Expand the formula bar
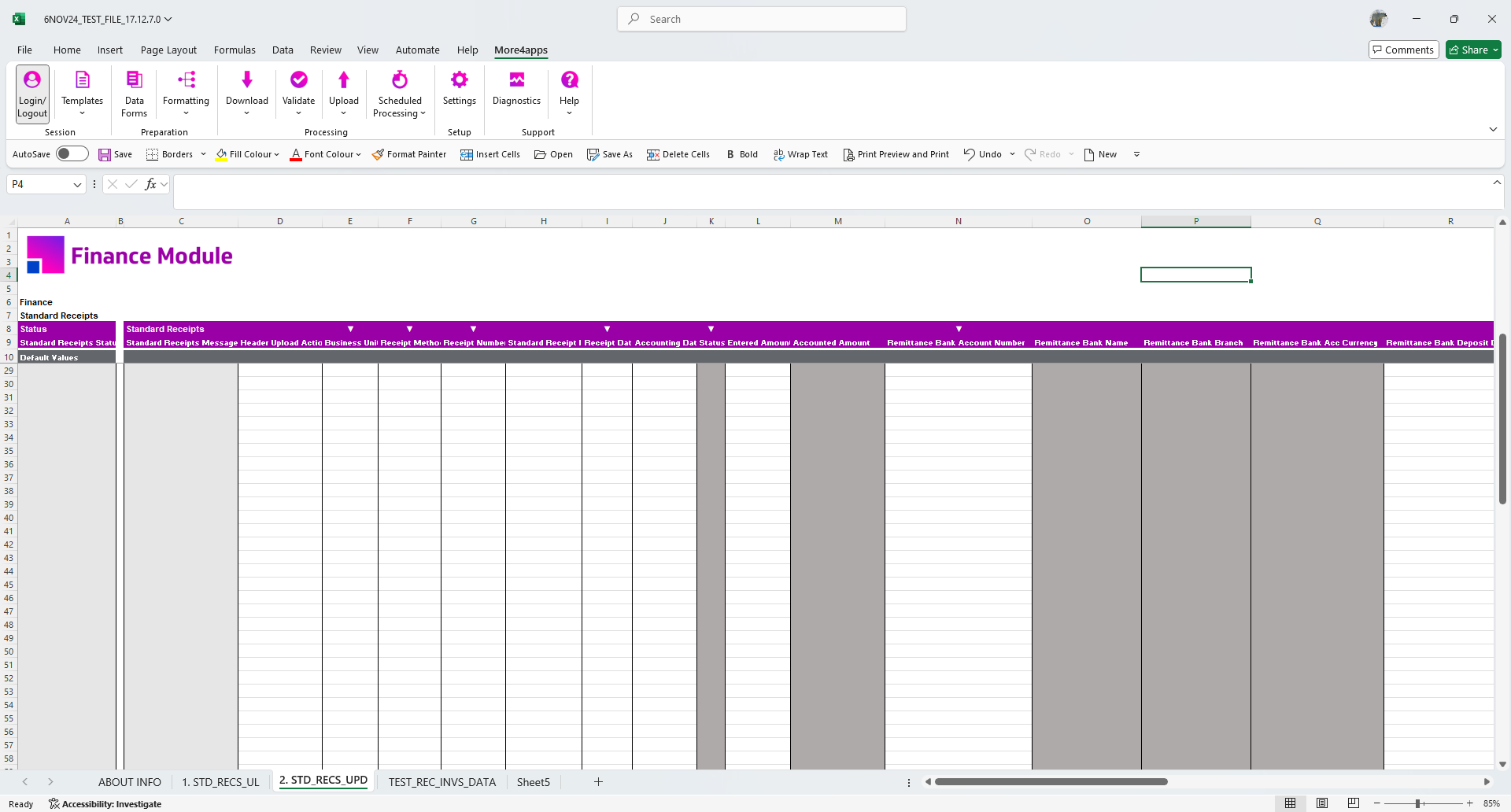1511x812 pixels. click(1497, 183)
